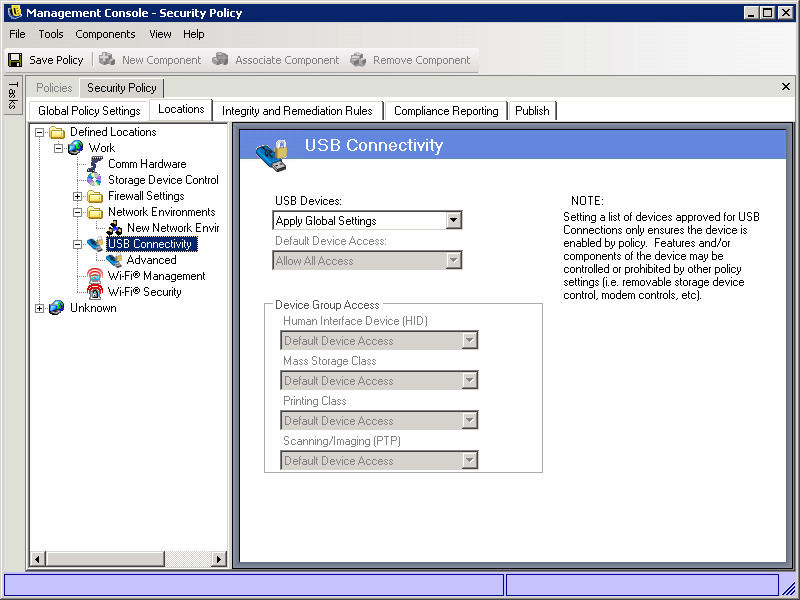The height and width of the screenshot is (600, 800).
Task: Collapse the USB Connectivity node
Action: click(x=78, y=244)
